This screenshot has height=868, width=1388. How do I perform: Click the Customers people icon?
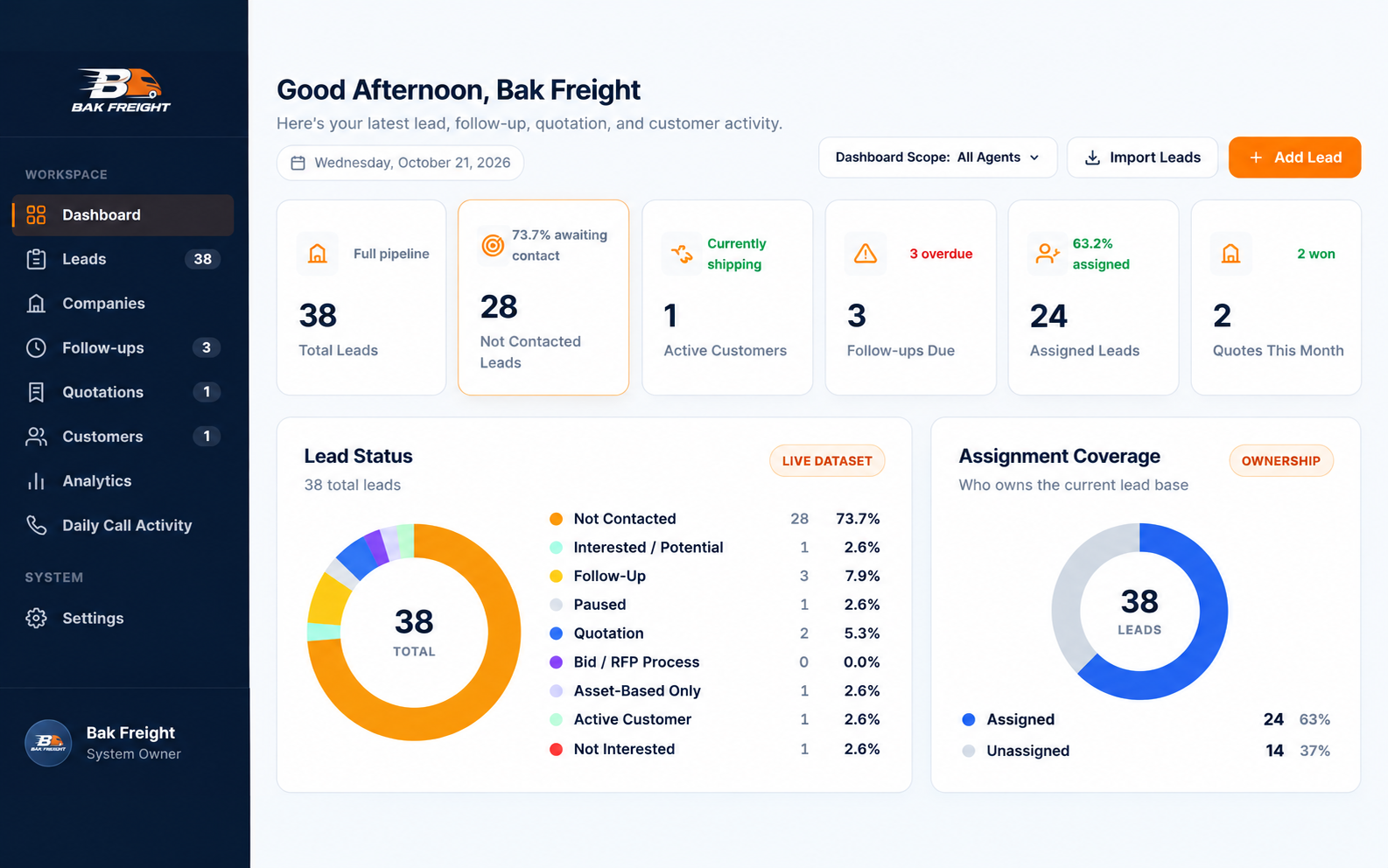point(36,437)
